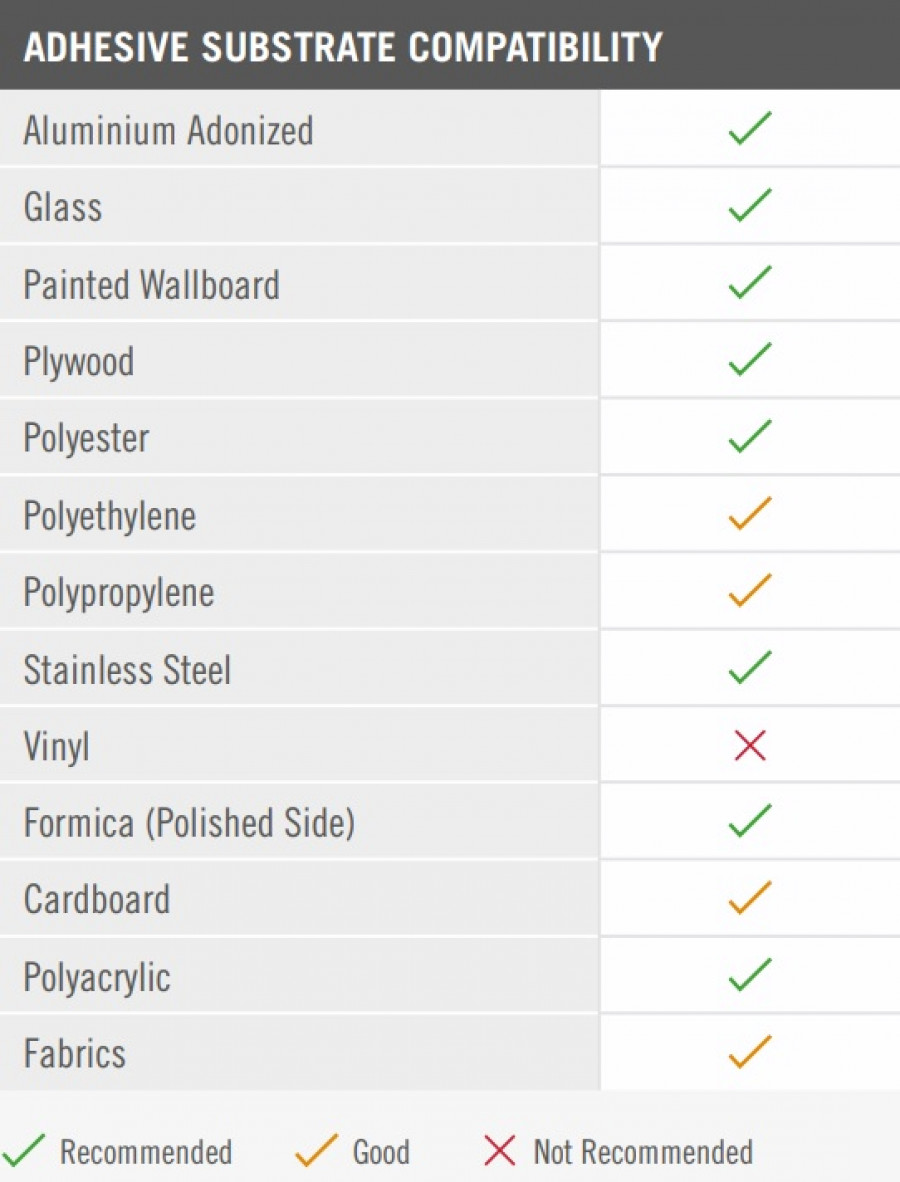Click the green Recommended legend checkmark
Screen dimensions: 900x1182
coord(23,1150)
